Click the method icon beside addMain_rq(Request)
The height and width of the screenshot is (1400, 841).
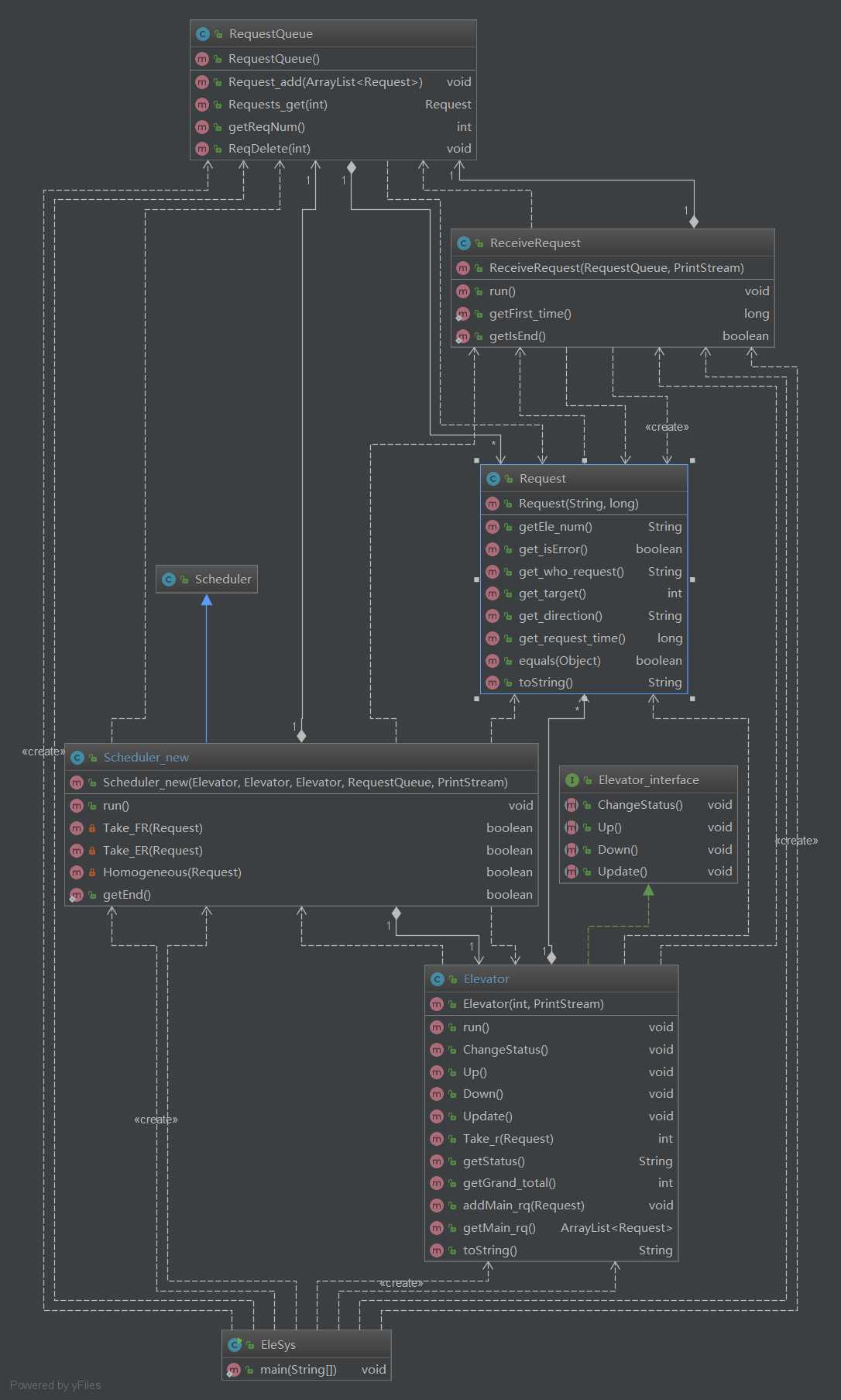(x=437, y=1206)
